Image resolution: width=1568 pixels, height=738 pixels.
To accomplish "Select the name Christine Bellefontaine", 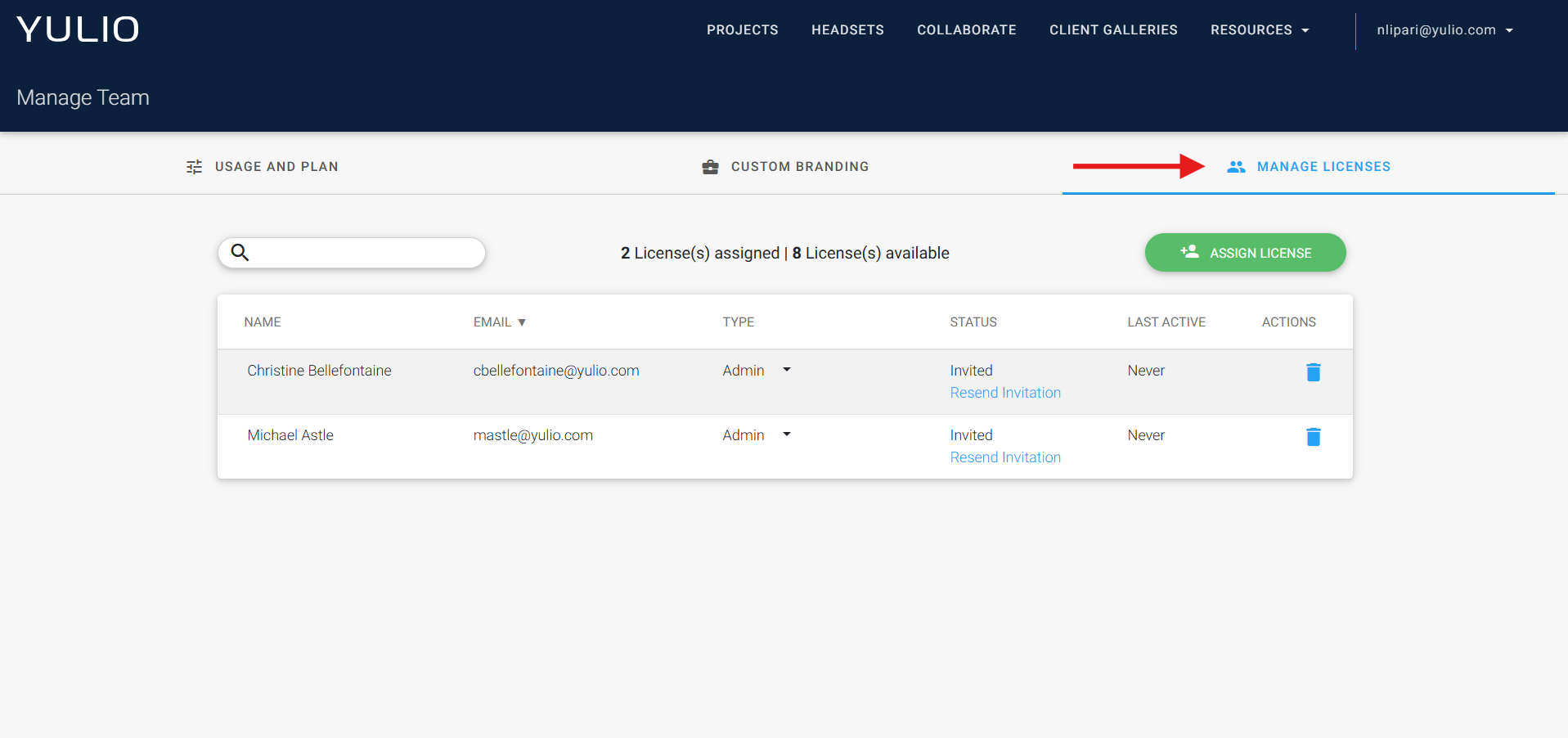I will (319, 371).
